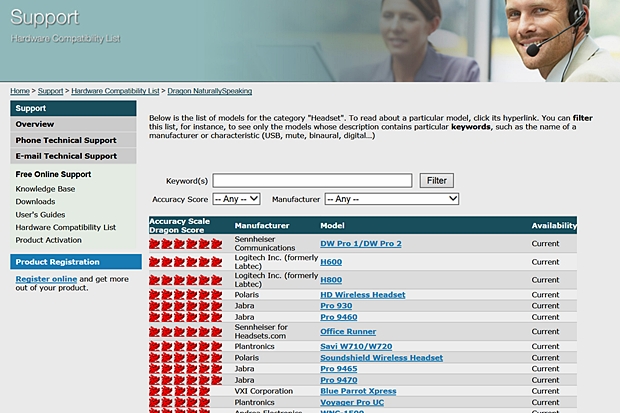
Task: Go to Hardware Compatibility List breadcrumb
Action: tap(115, 91)
